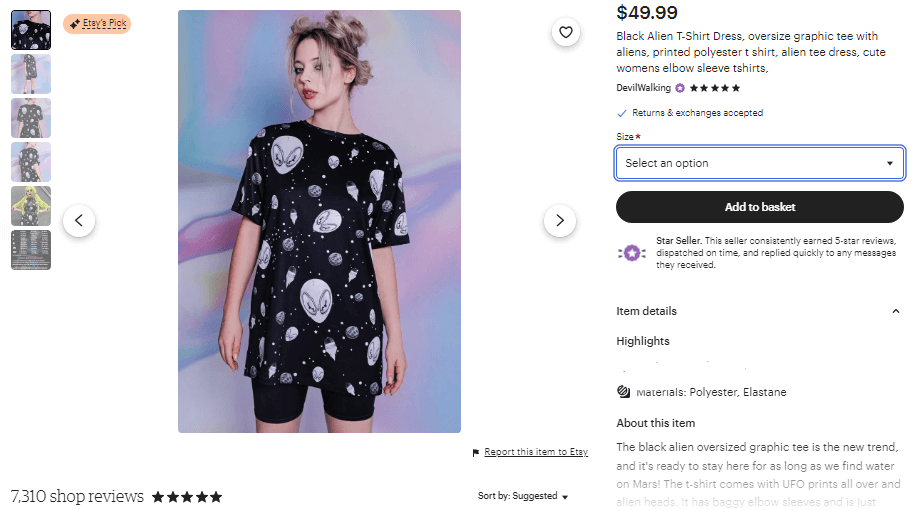Click the purple star seller icon beside DevilWalking
The height and width of the screenshot is (510, 918).
pos(680,88)
